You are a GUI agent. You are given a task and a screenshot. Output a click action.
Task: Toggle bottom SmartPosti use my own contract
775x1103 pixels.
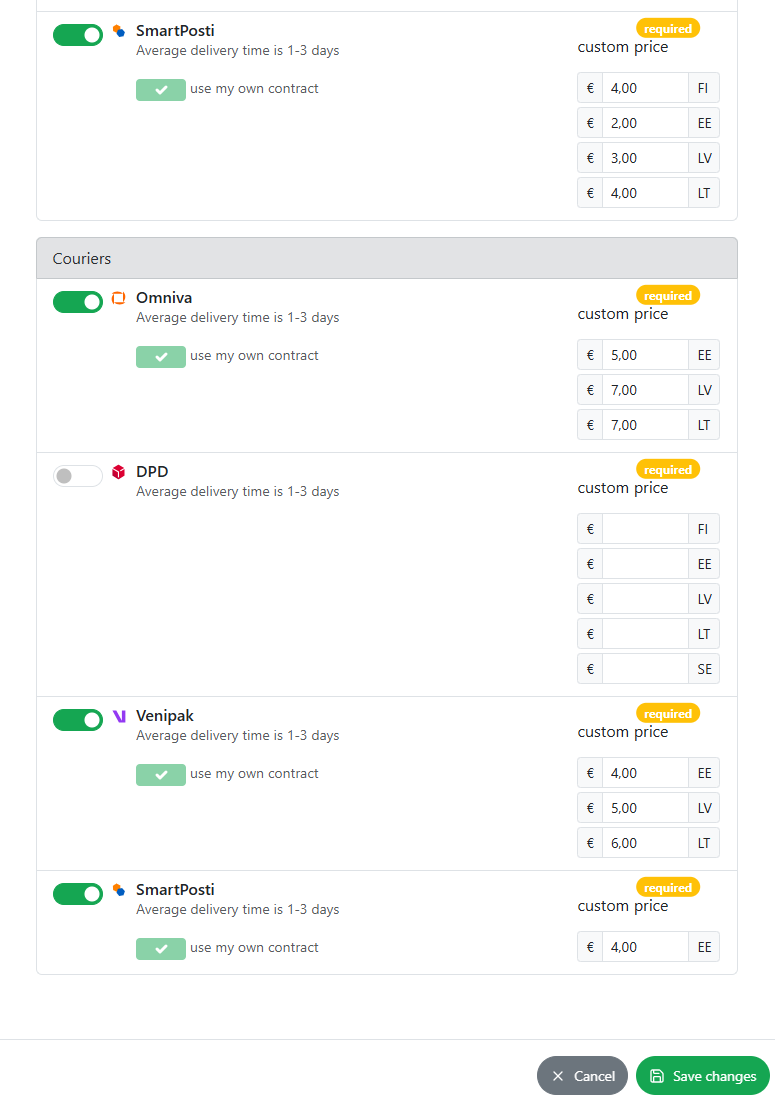pos(161,948)
